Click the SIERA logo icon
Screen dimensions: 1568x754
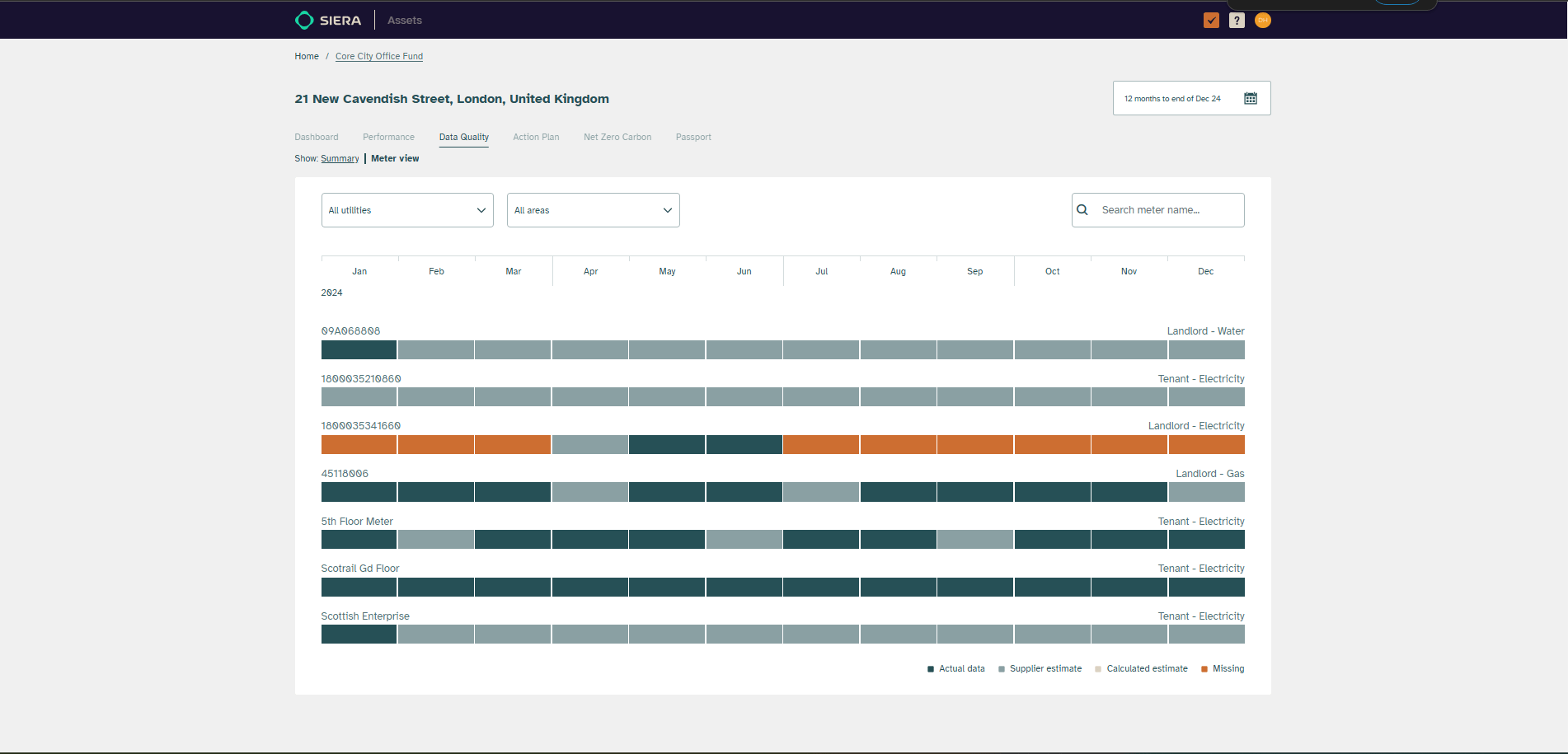pyautogui.click(x=304, y=20)
